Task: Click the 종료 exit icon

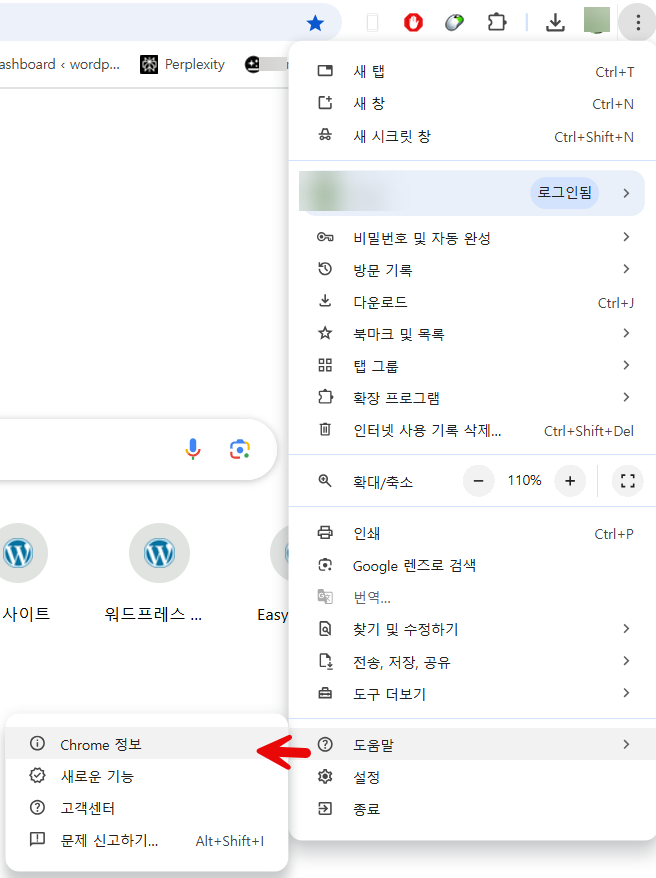Action: point(325,809)
